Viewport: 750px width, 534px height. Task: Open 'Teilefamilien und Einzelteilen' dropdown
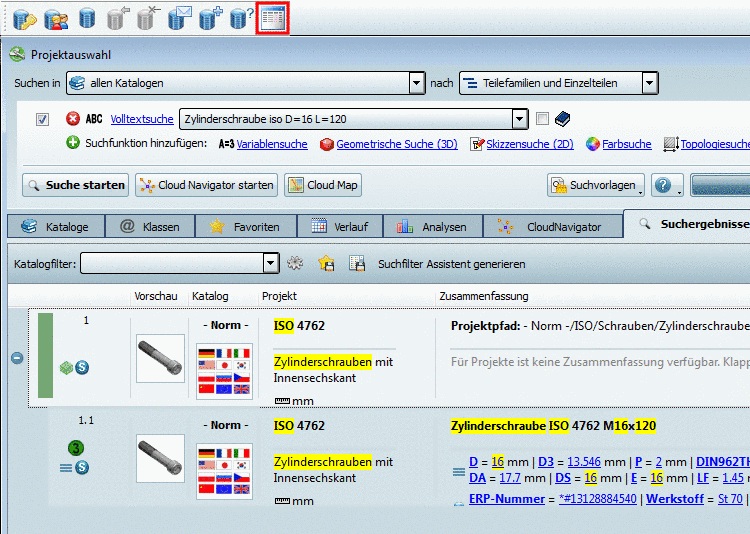tap(649, 83)
